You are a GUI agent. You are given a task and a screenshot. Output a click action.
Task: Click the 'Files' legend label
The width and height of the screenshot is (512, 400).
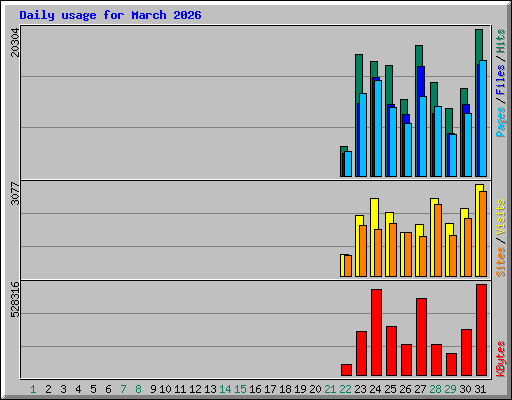tap(500, 80)
